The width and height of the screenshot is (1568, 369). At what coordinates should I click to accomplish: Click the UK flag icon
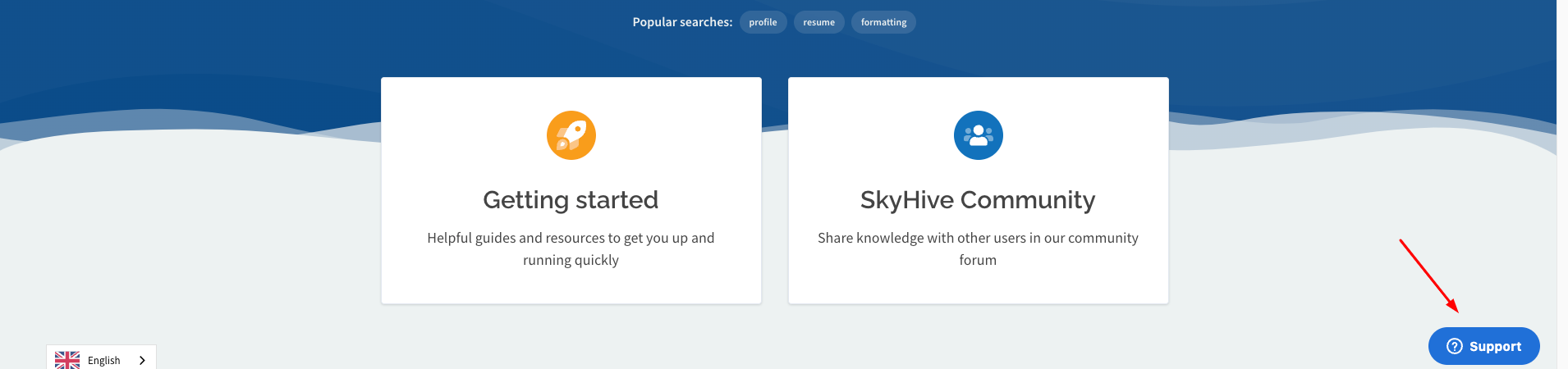coord(67,360)
